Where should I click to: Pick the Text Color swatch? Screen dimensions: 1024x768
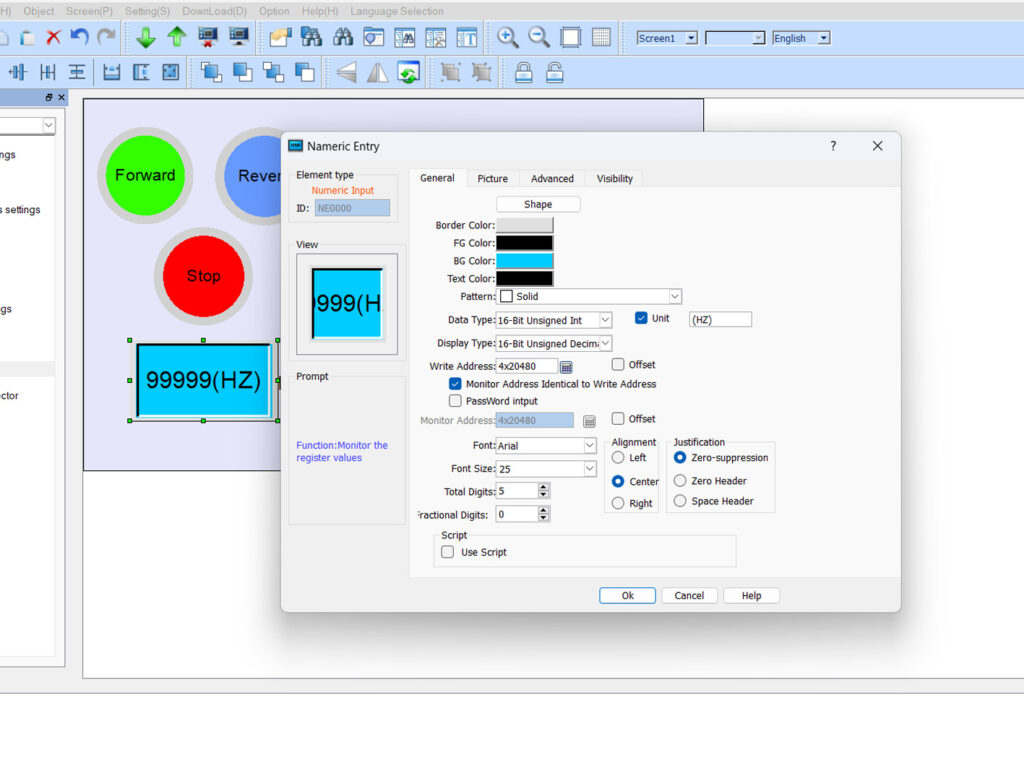(524, 279)
